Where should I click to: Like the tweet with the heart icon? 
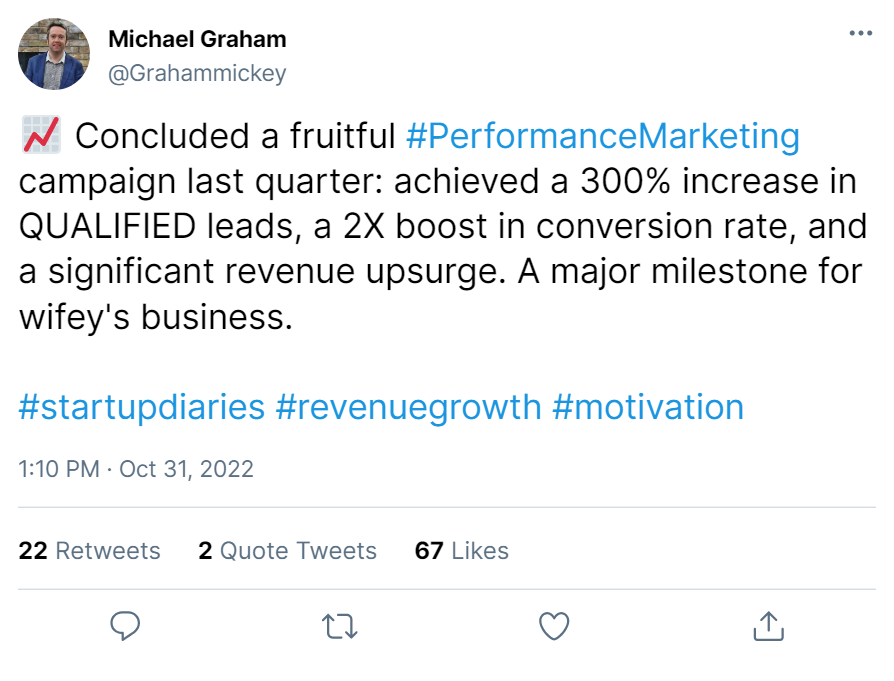pos(554,626)
